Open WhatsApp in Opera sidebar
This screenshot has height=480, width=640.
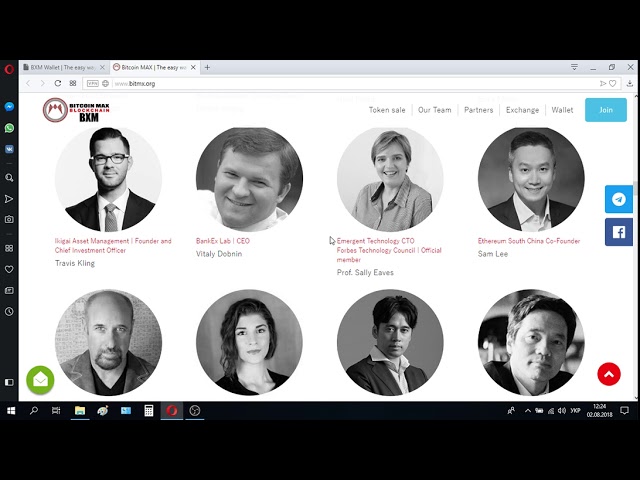[x=9, y=128]
